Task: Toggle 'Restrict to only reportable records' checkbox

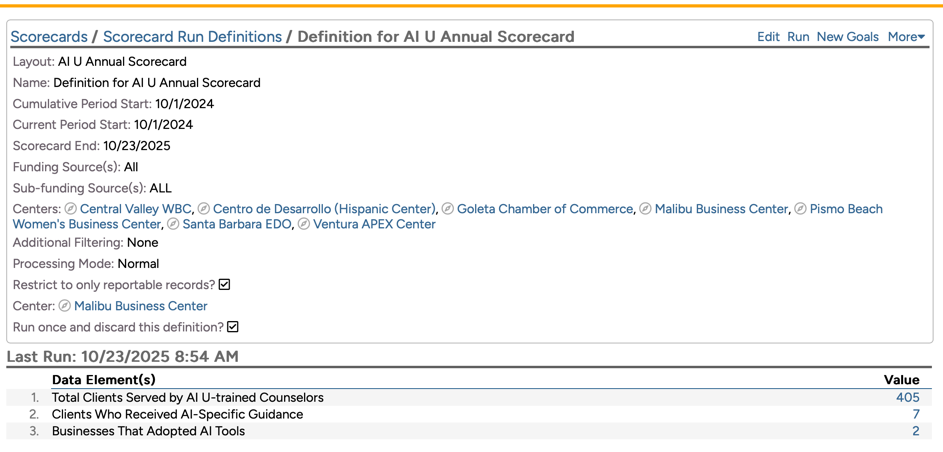Action: click(225, 285)
